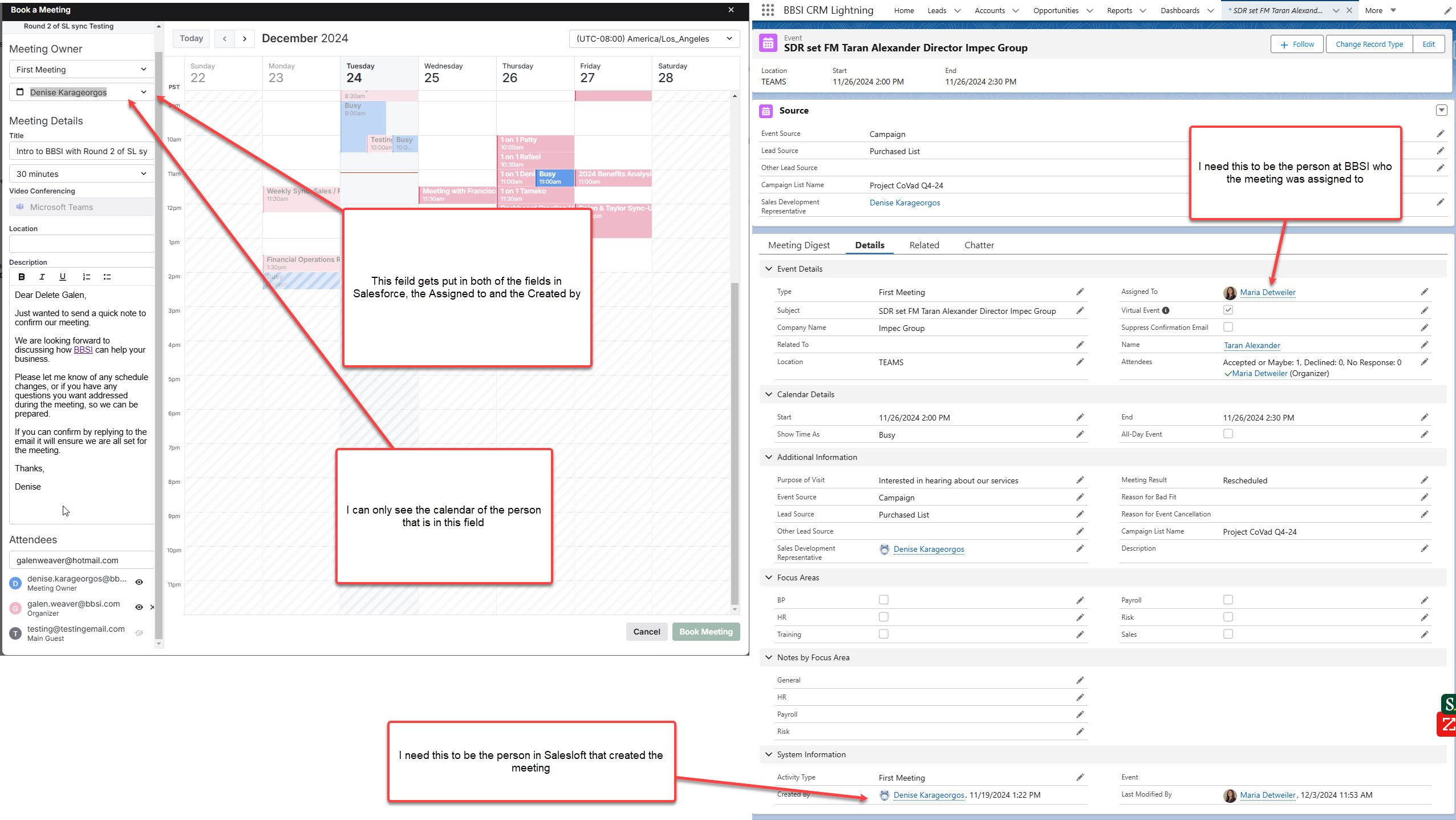
Task: Toggle the Suppress Confirmation Email checkbox
Action: [1228, 327]
